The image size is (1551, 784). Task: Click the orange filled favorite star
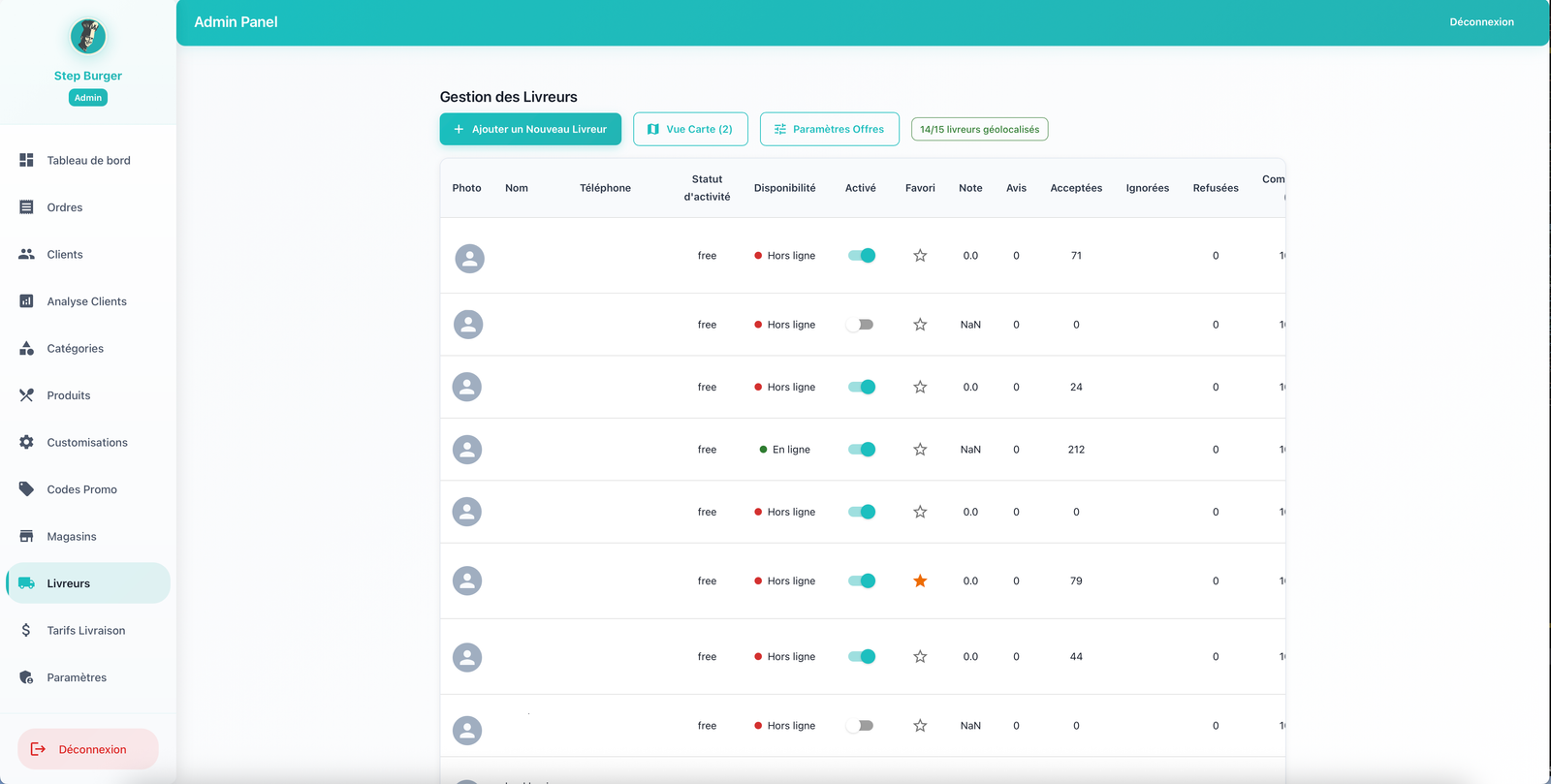coord(920,581)
